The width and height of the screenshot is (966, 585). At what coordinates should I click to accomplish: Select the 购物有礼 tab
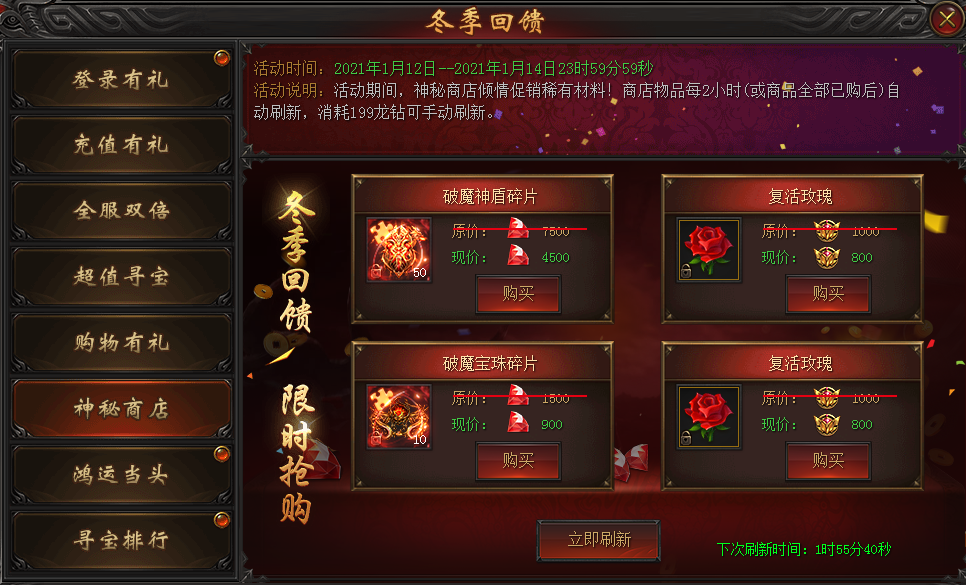click(x=121, y=342)
